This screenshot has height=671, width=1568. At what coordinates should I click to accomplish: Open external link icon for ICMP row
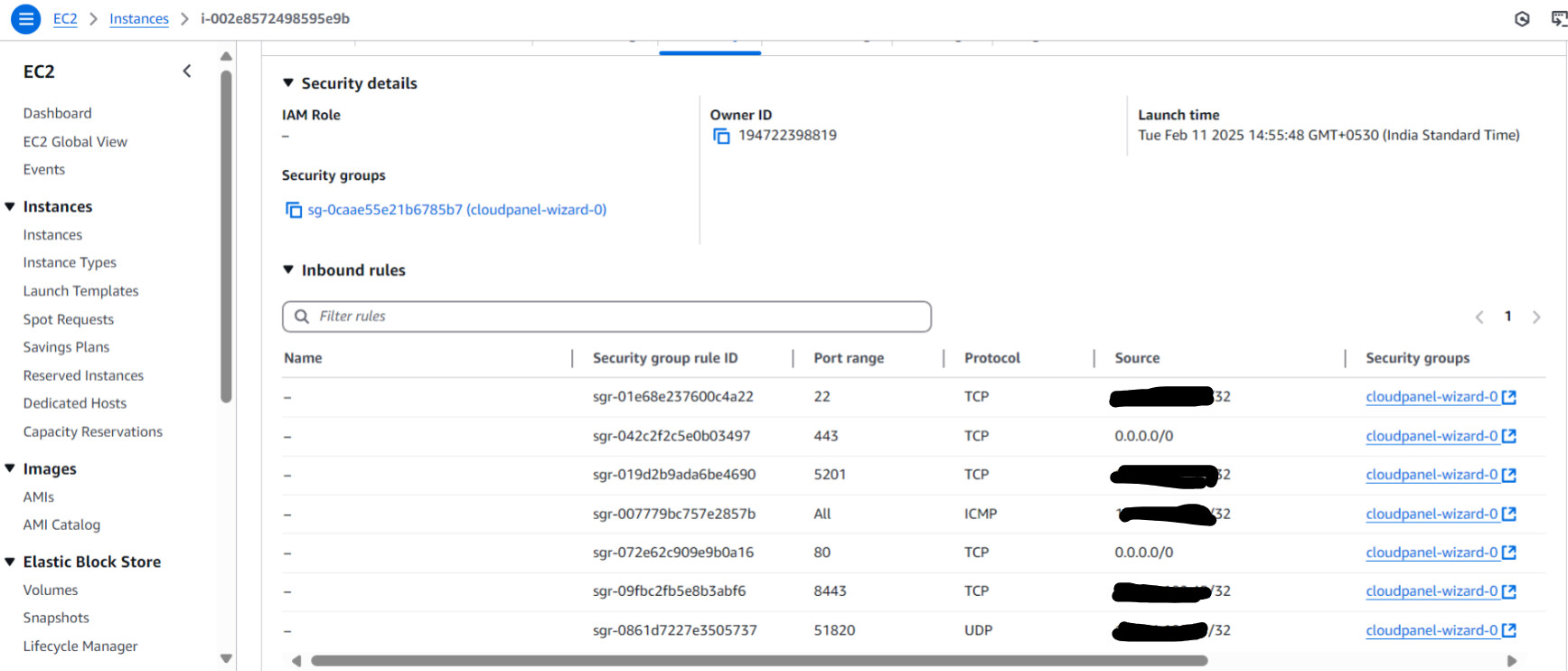[x=1508, y=514]
